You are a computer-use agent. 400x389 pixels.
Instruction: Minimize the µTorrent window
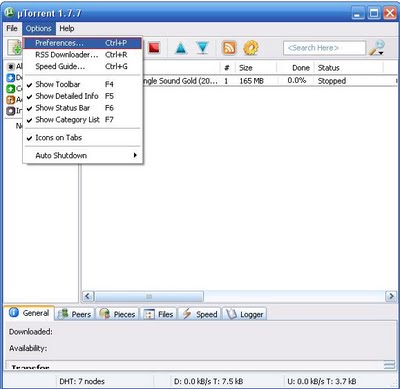click(358, 13)
